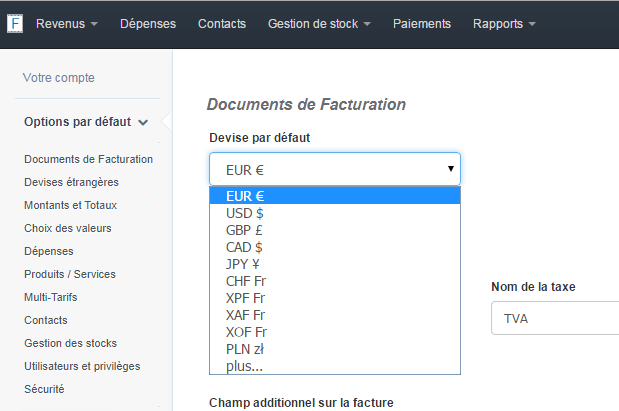This screenshot has width=619, height=411.
Task: Open Devises étrangères settings
Action: point(71,182)
